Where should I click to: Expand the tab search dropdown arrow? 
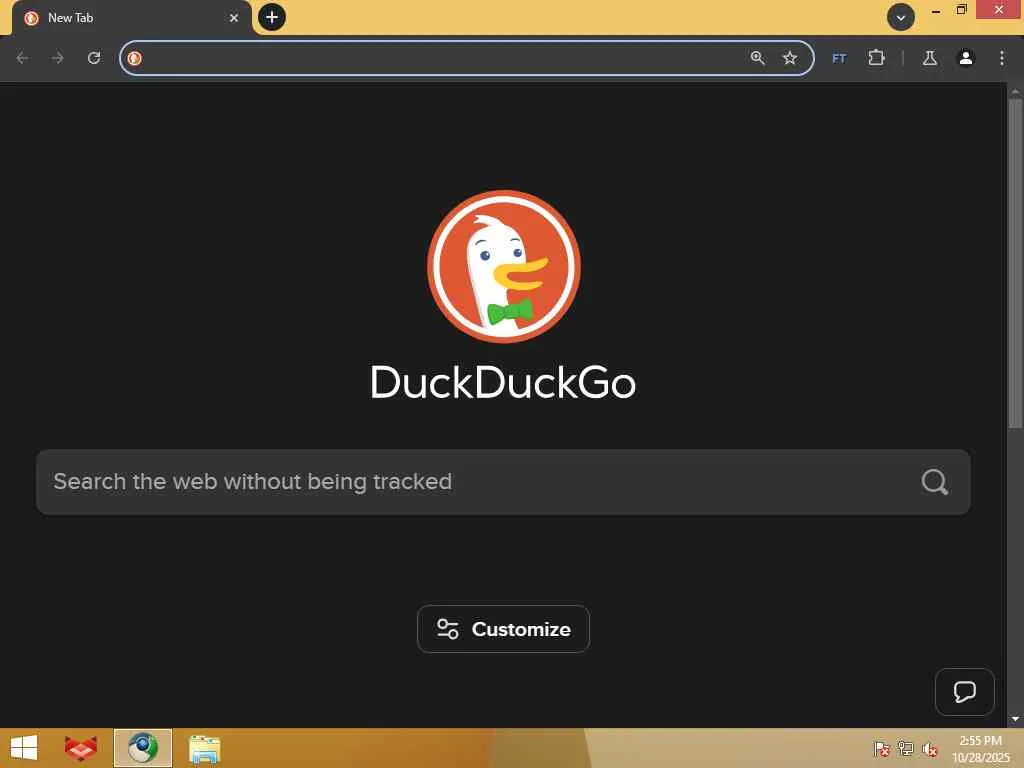[901, 18]
